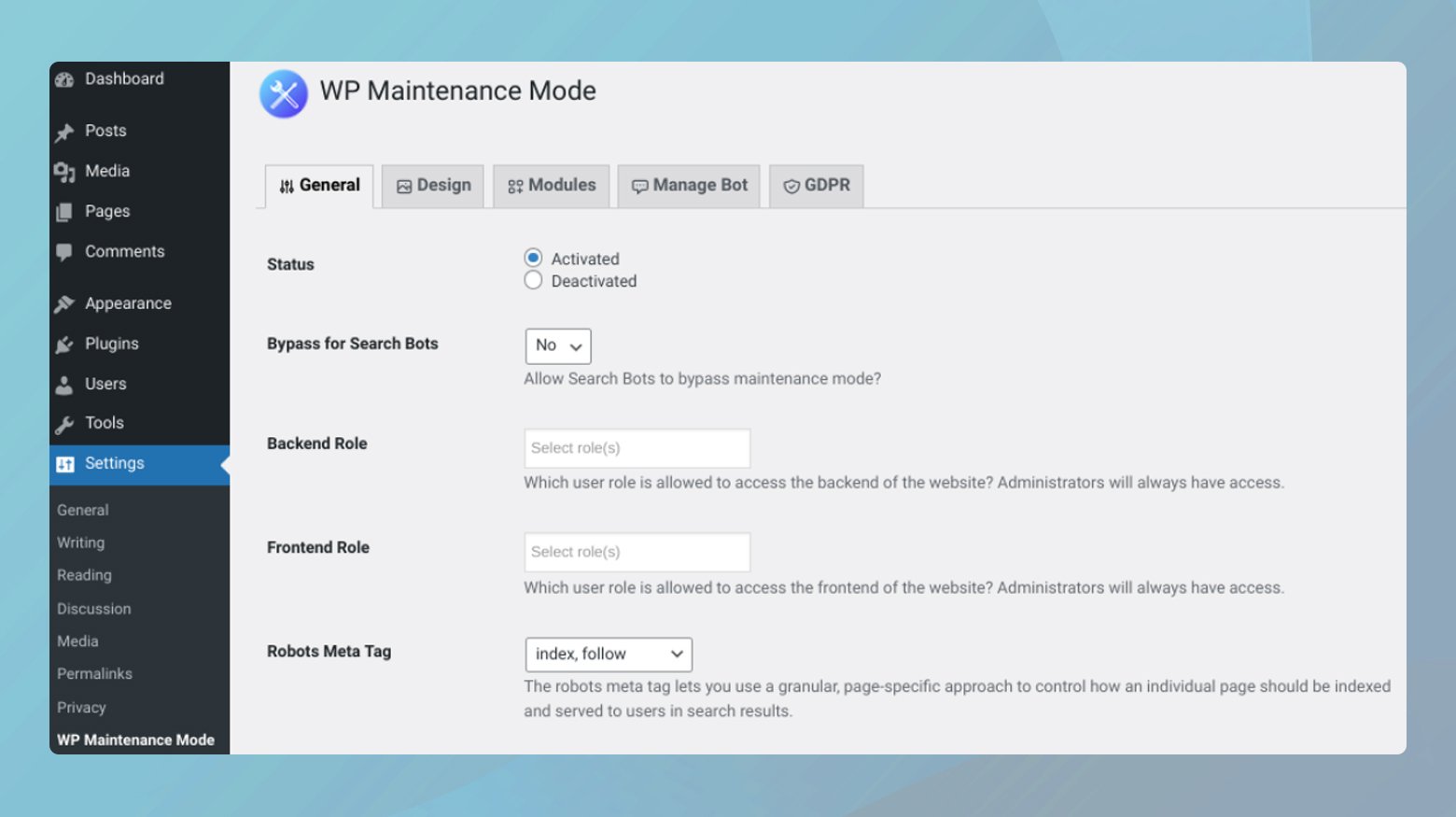Click the shield icon on GDPR tab
The image size is (1456, 817).
791,187
